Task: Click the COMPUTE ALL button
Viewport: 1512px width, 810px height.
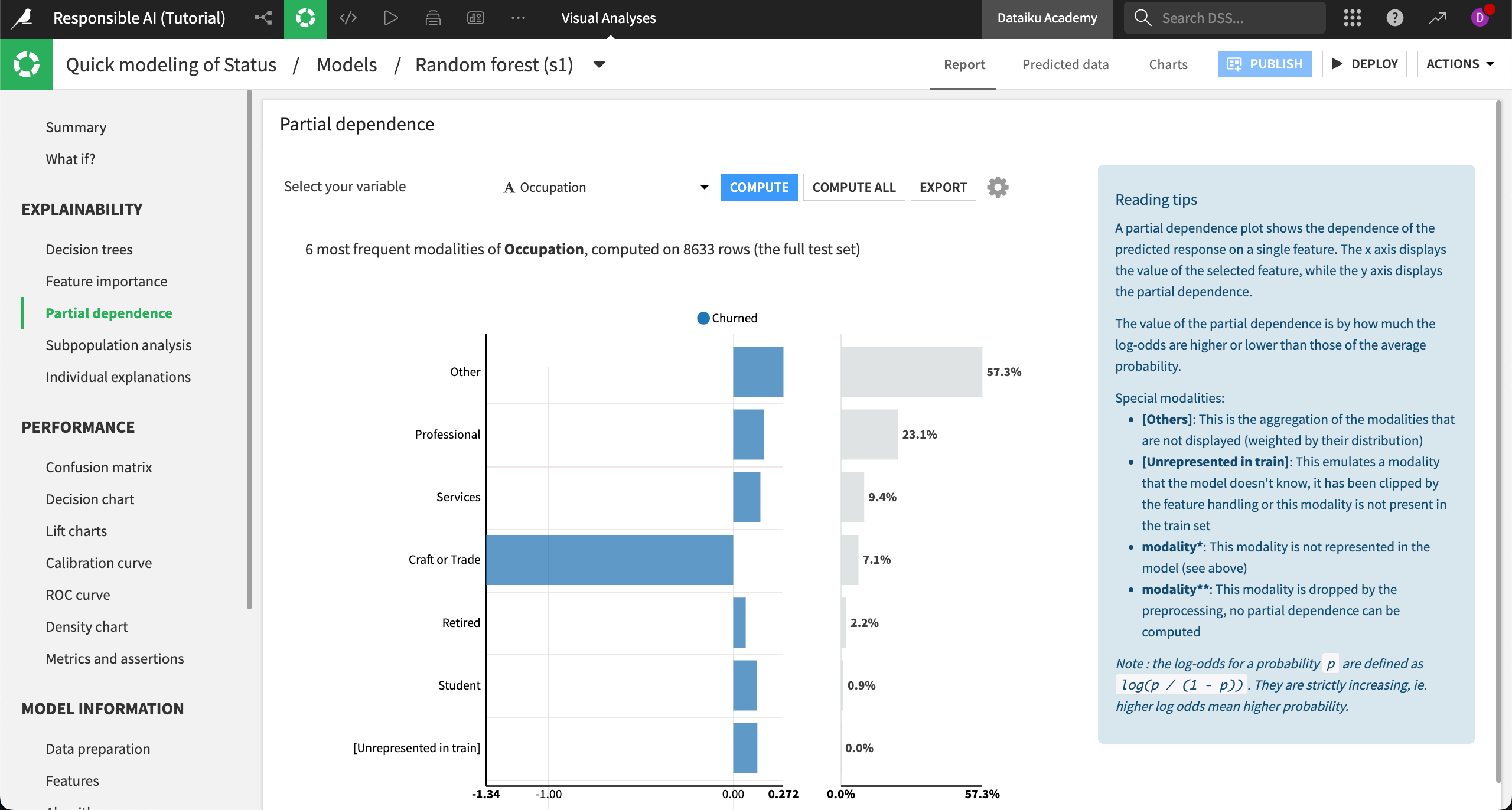Action: tap(854, 187)
